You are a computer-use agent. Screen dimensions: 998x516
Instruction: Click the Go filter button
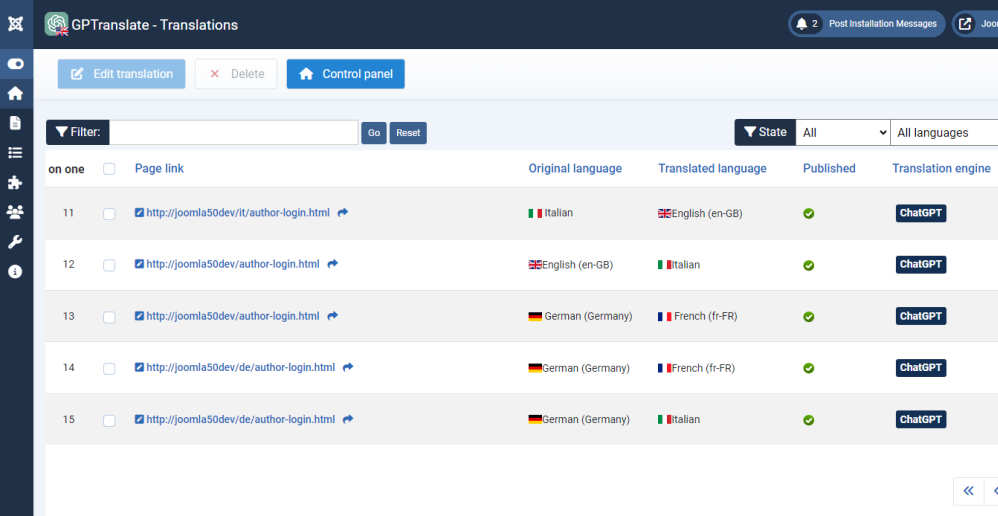(374, 133)
